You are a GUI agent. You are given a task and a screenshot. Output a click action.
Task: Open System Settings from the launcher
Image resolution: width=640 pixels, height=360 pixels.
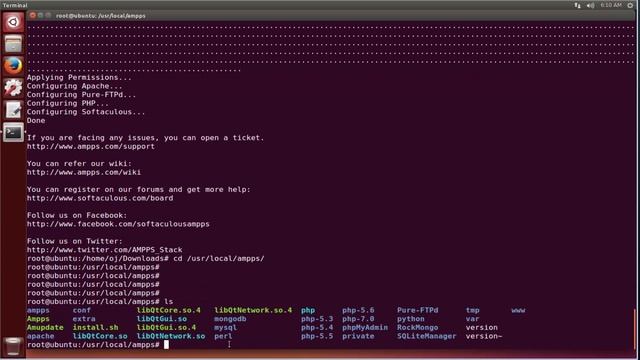click(13, 88)
